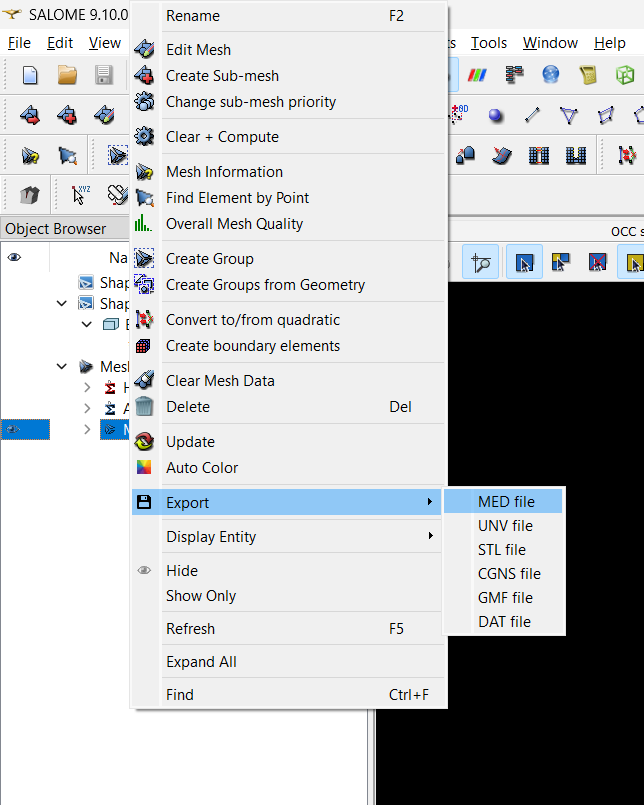The height and width of the screenshot is (805, 644).
Task: Click the notebook scroll toolbar icon
Action: pos(588,75)
